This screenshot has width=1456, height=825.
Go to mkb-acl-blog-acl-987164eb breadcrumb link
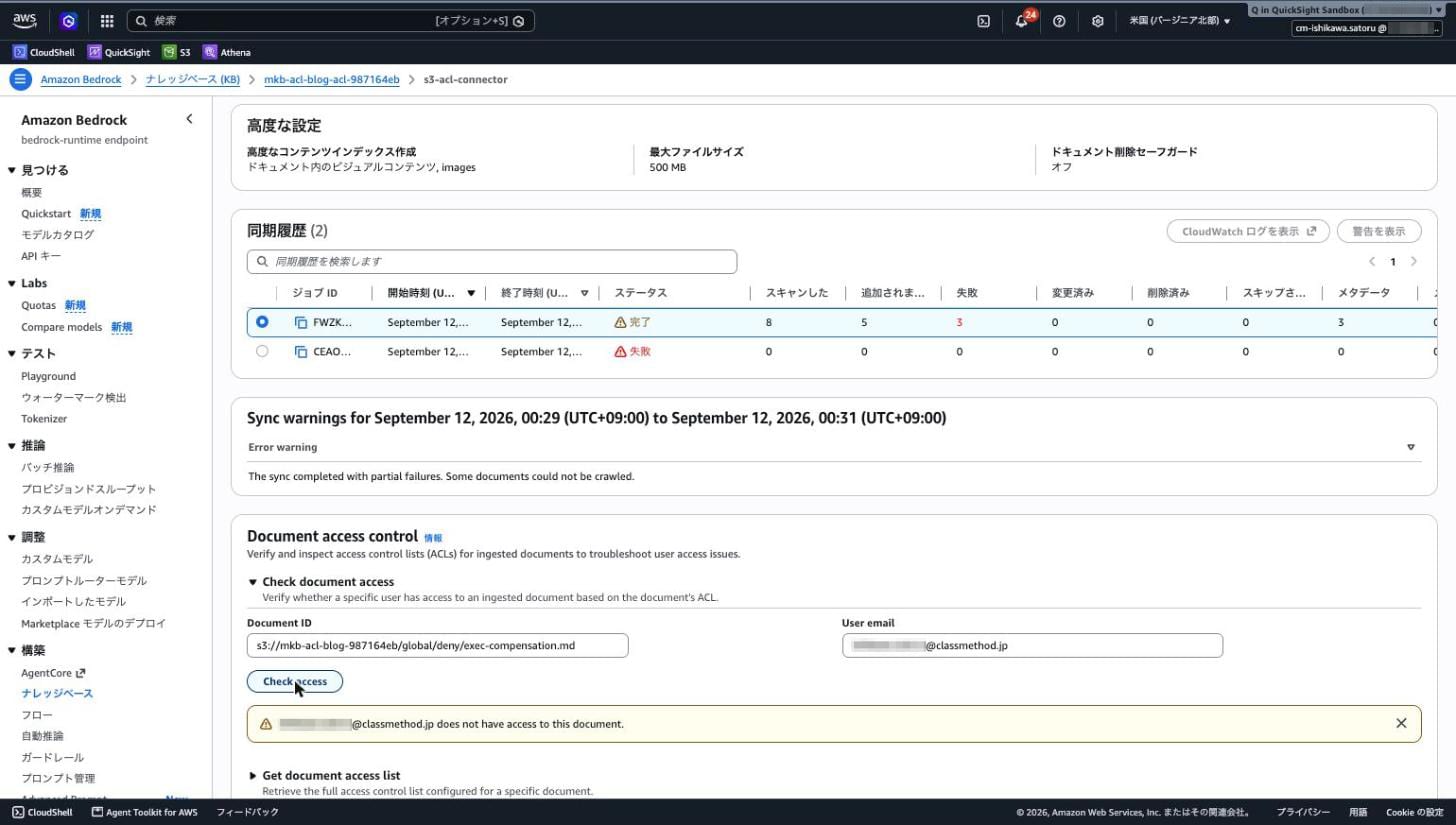(x=332, y=80)
